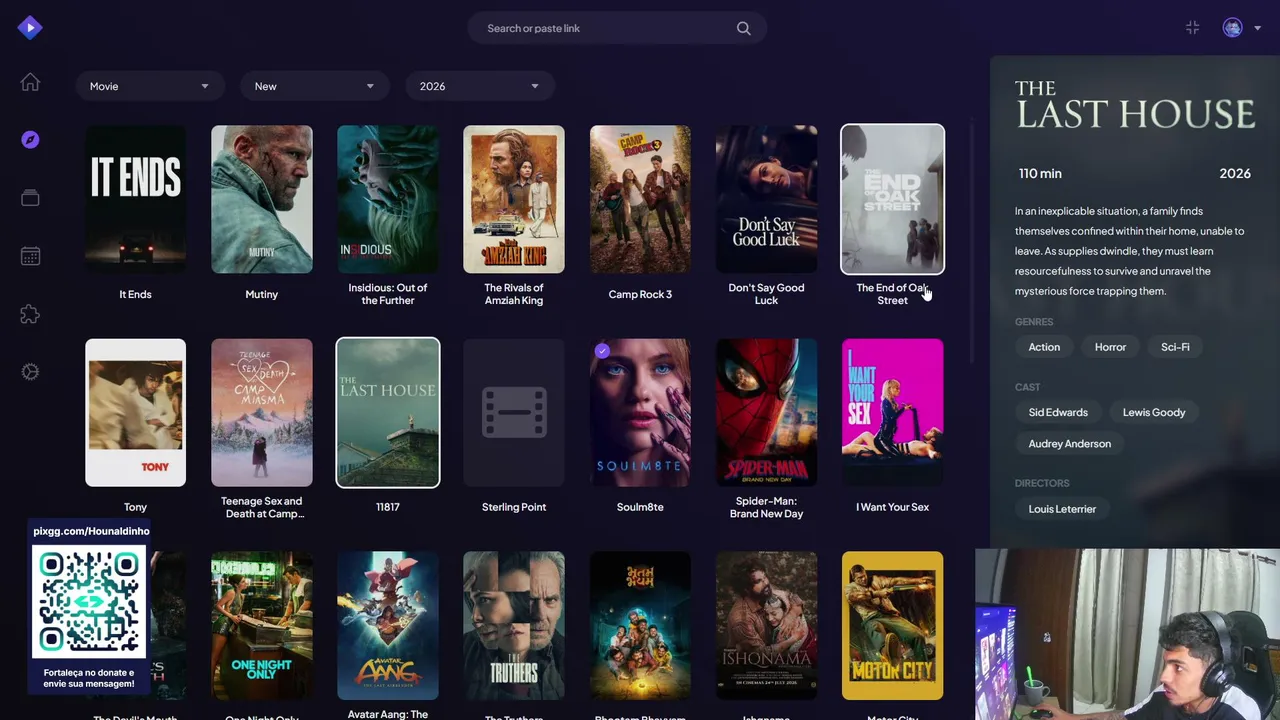Select the I Want Your Sex poster
This screenshot has height=720, width=1280.
[x=892, y=412]
